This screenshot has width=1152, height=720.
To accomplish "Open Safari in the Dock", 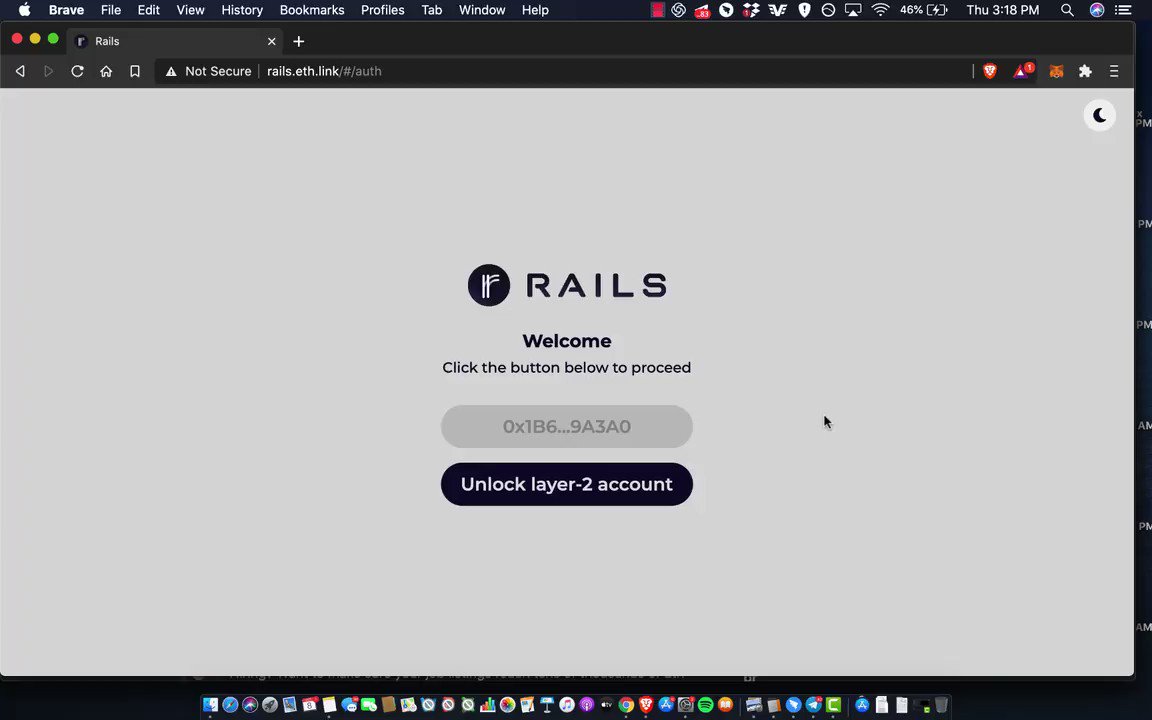I will 230,705.
